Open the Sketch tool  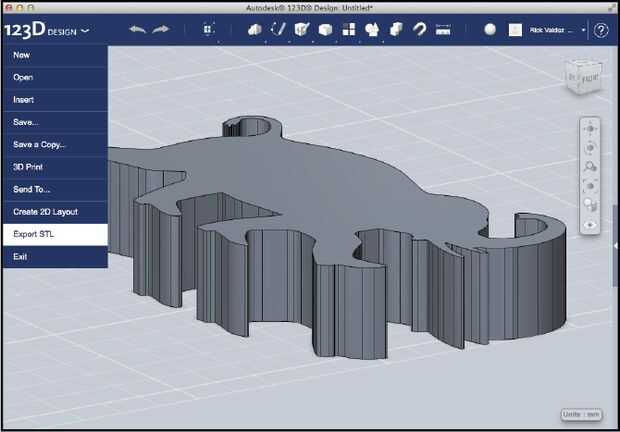[x=278, y=30]
